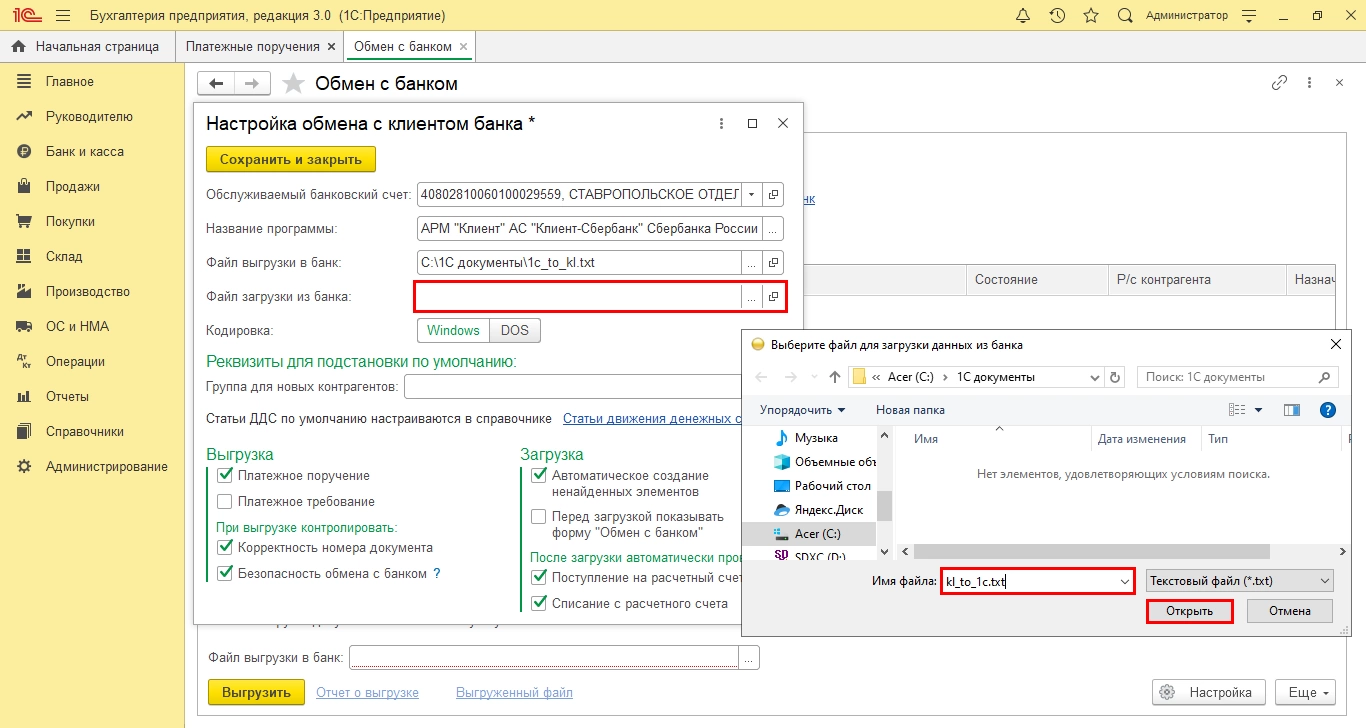Go forward with the right arrow button
1366x728 pixels.
[253, 84]
